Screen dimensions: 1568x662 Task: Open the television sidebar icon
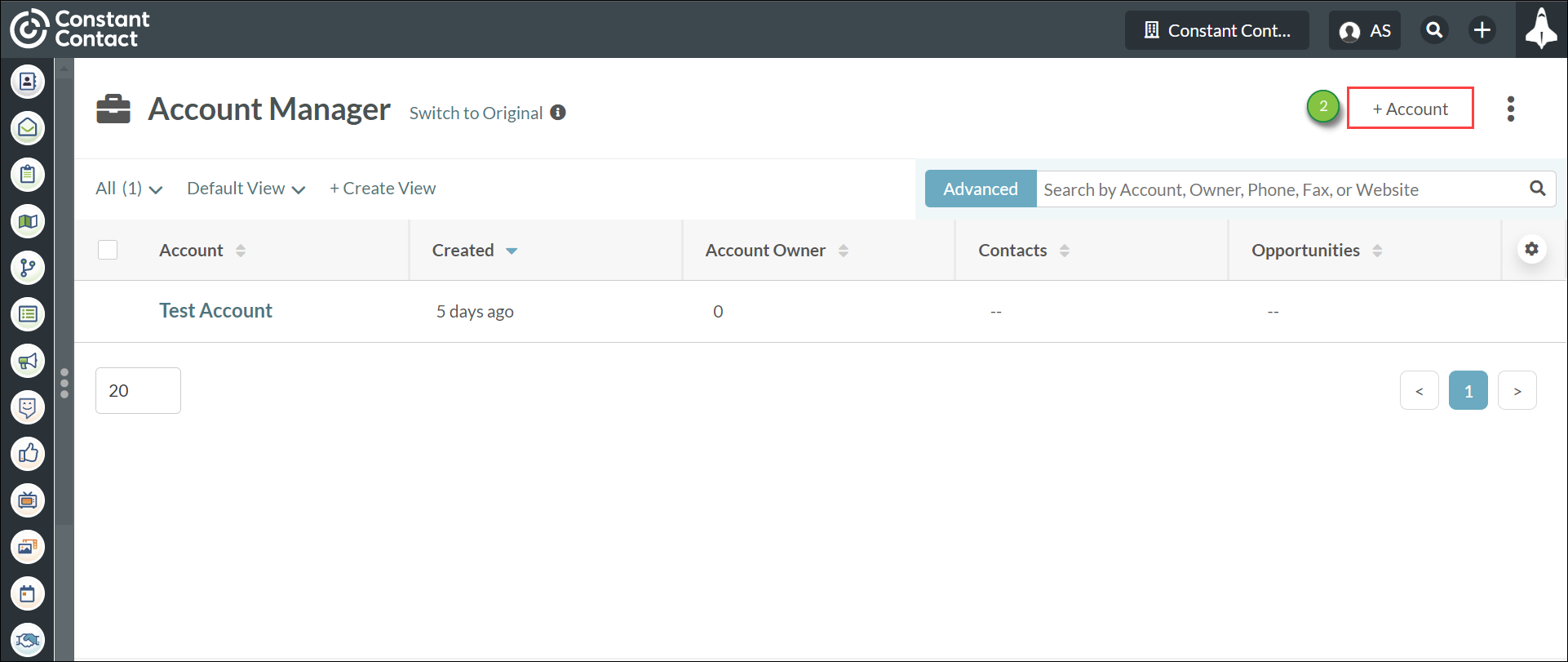[28, 500]
